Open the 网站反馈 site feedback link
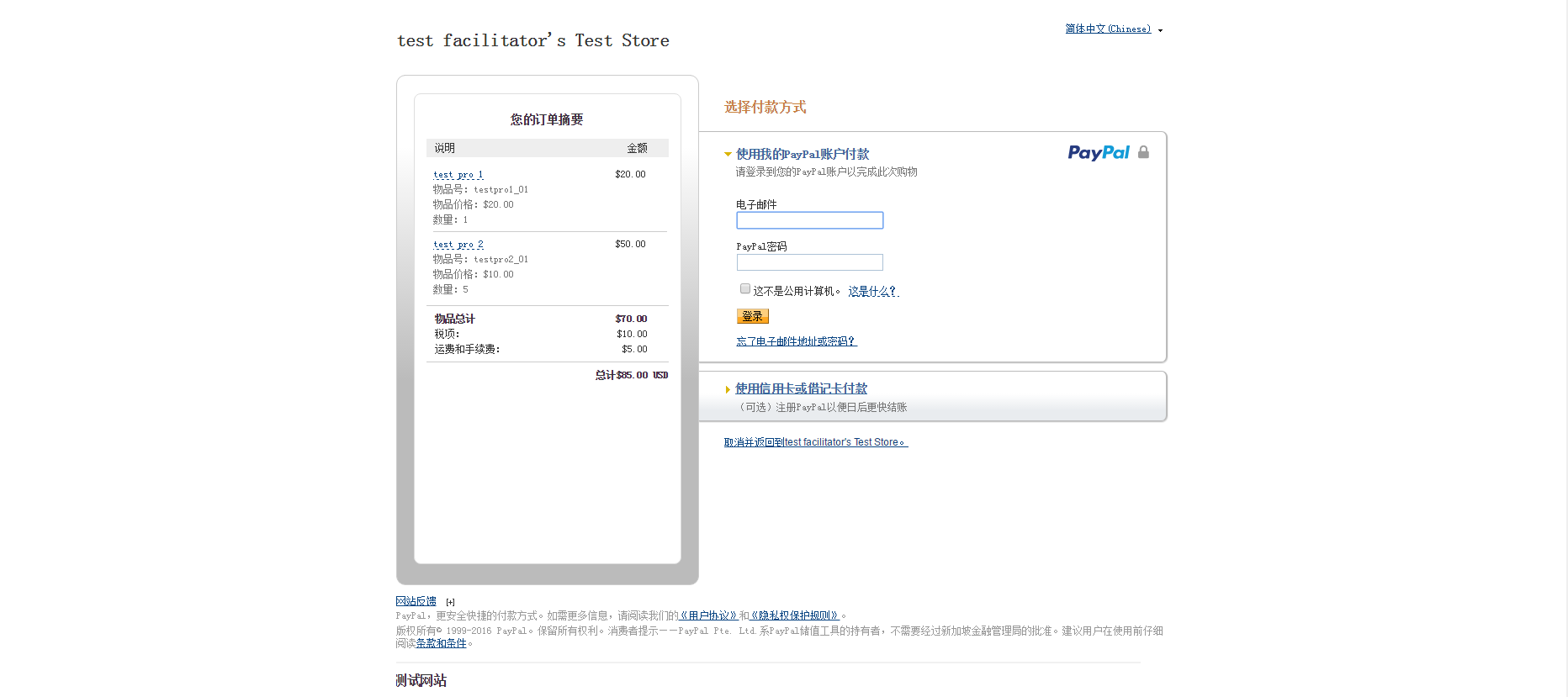The width and height of the screenshot is (1568, 697). point(416,601)
